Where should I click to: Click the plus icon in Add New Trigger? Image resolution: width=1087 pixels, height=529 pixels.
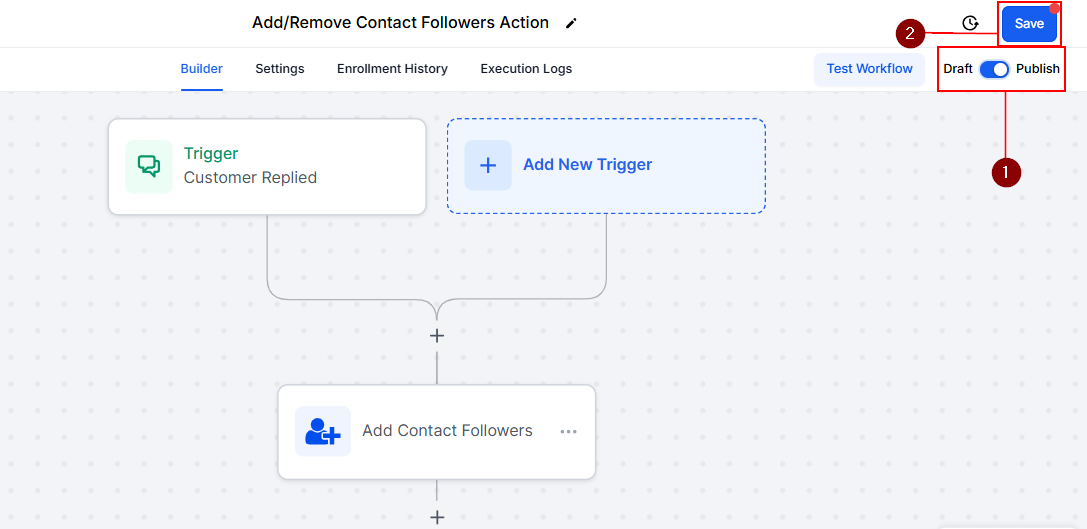click(488, 165)
